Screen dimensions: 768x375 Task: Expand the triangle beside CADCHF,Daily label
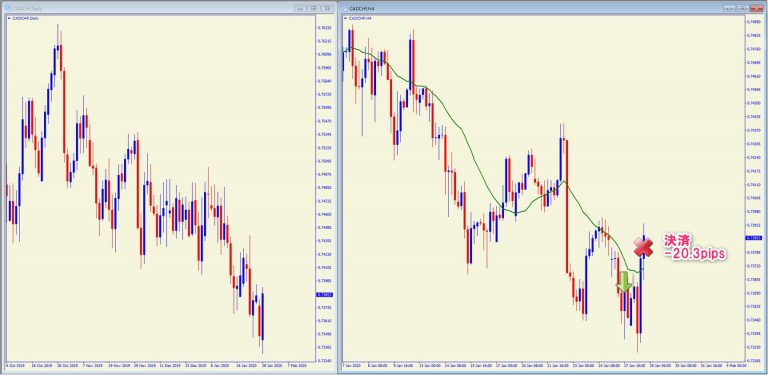coord(8,18)
